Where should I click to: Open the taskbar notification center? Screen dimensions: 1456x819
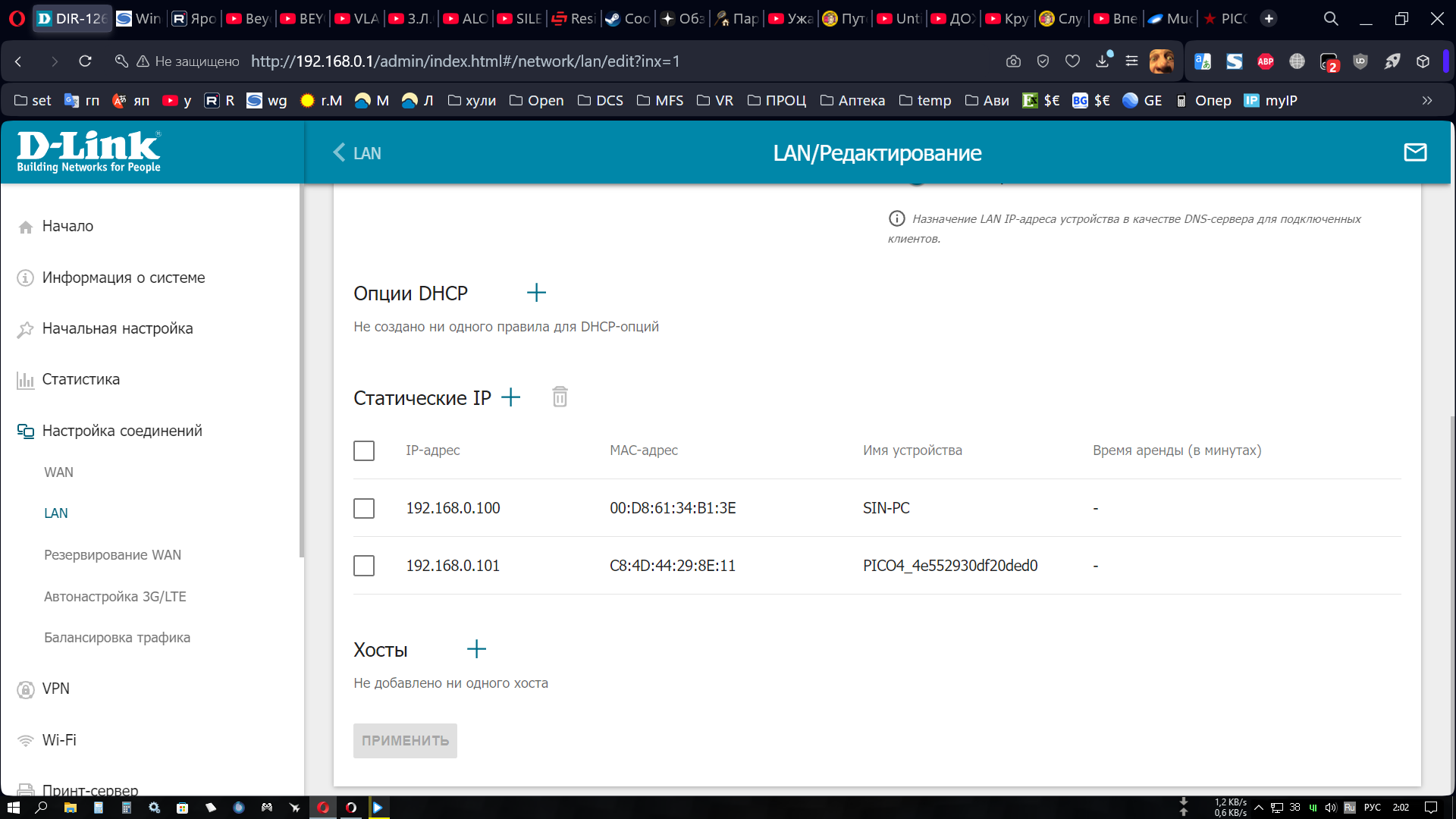click(1431, 808)
